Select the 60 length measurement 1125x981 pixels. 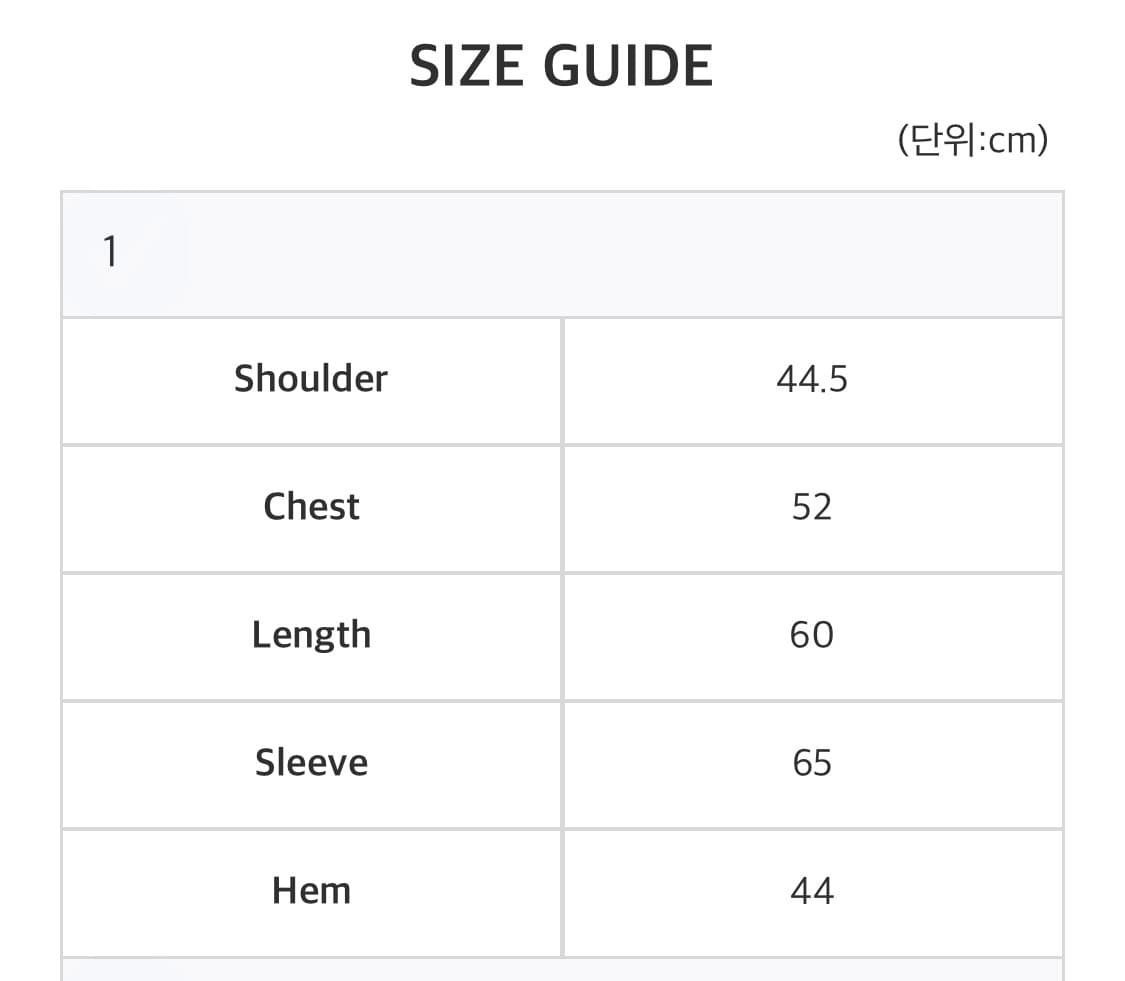(x=811, y=636)
